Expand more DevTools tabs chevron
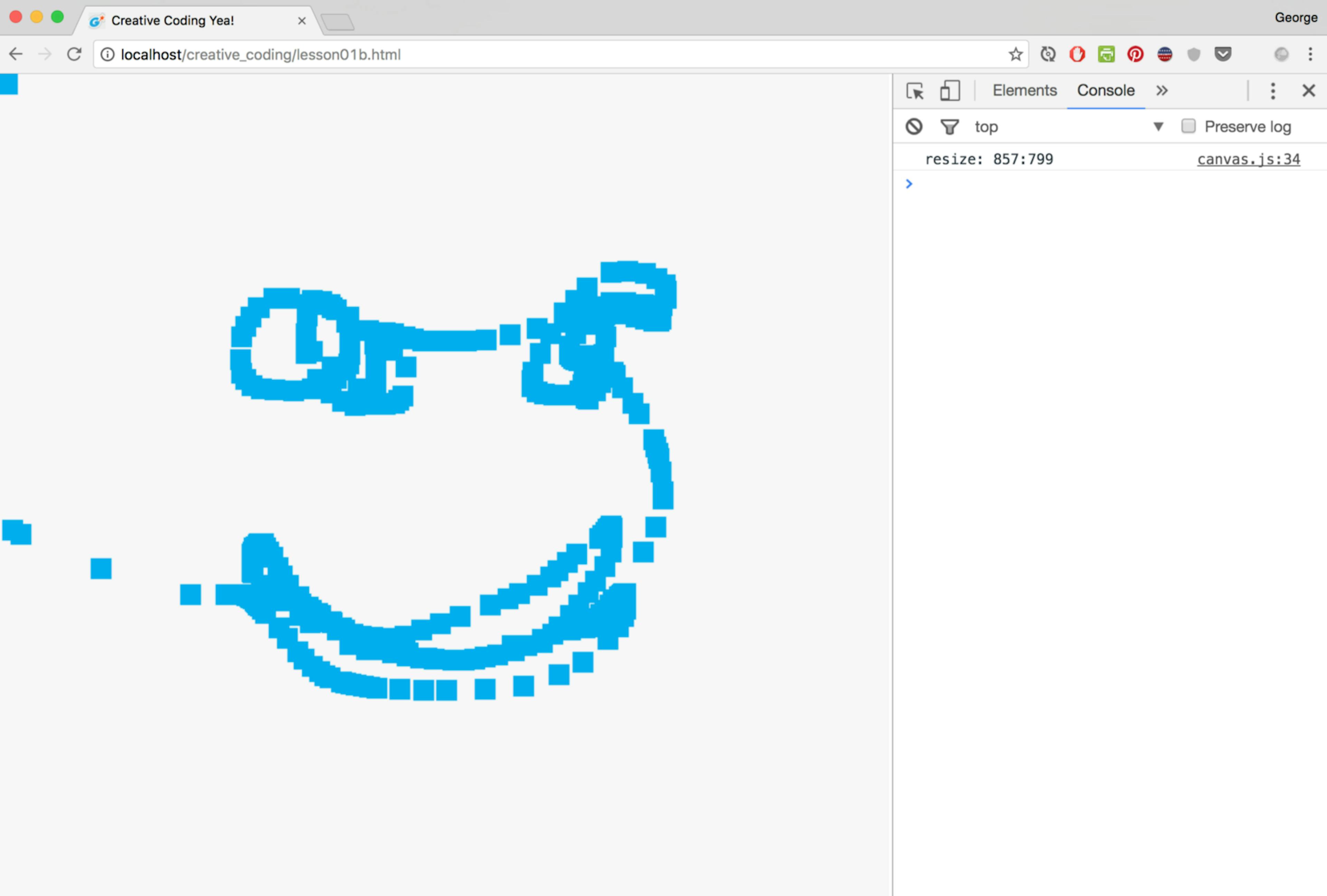The width and height of the screenshot is (1327, 896). click(x=1161, y=91)
